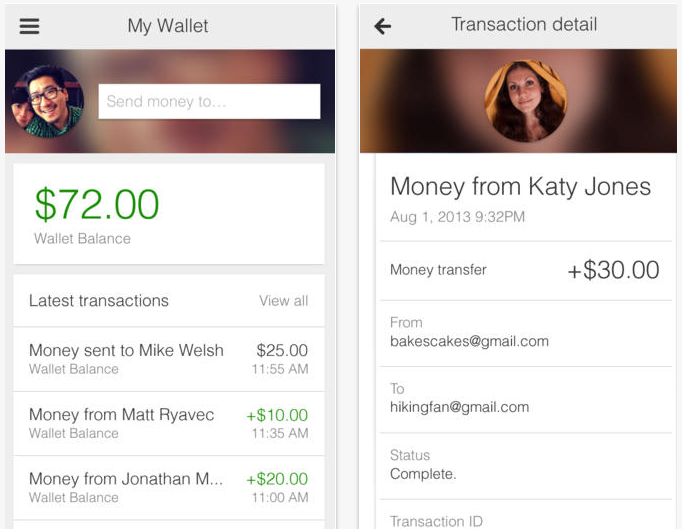Open the Money from Jonathan M... transaction
This screenshot has width=682, height=529.
click(x=169, y=488)
